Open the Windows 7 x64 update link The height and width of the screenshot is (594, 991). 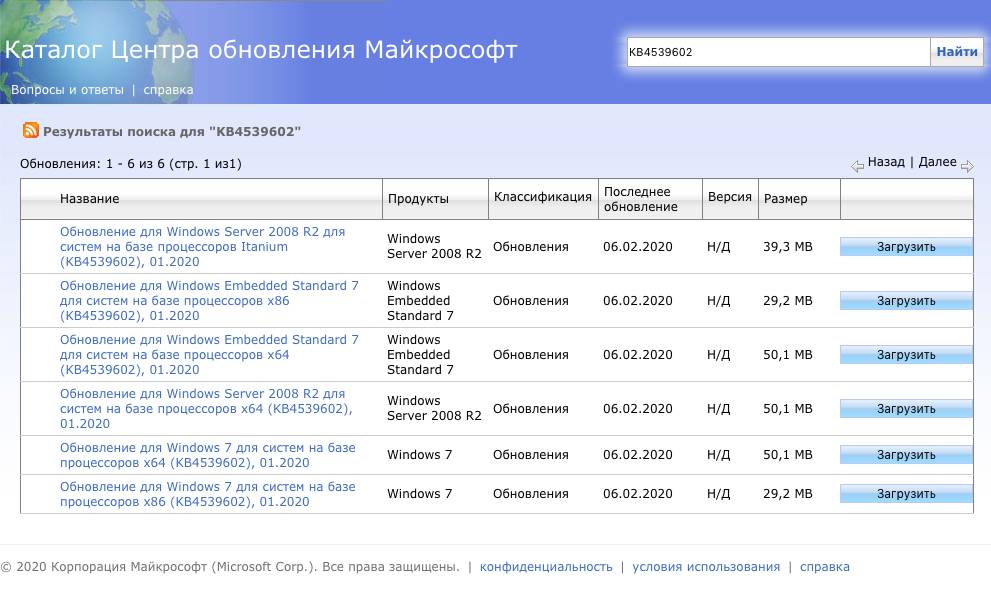point(208,455)
